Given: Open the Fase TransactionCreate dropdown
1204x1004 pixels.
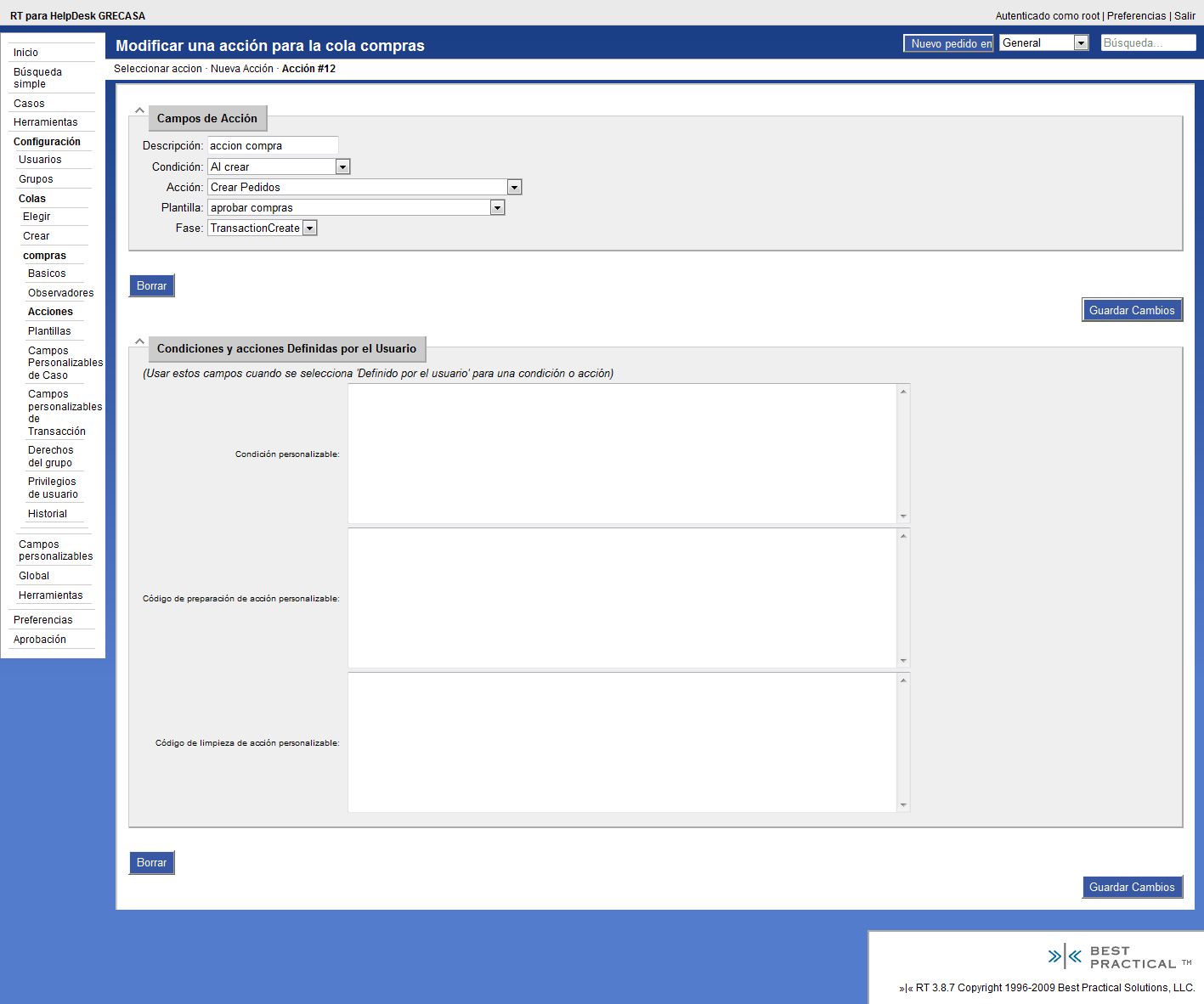Looking at the screenshot, I should [x=309, y=228].
